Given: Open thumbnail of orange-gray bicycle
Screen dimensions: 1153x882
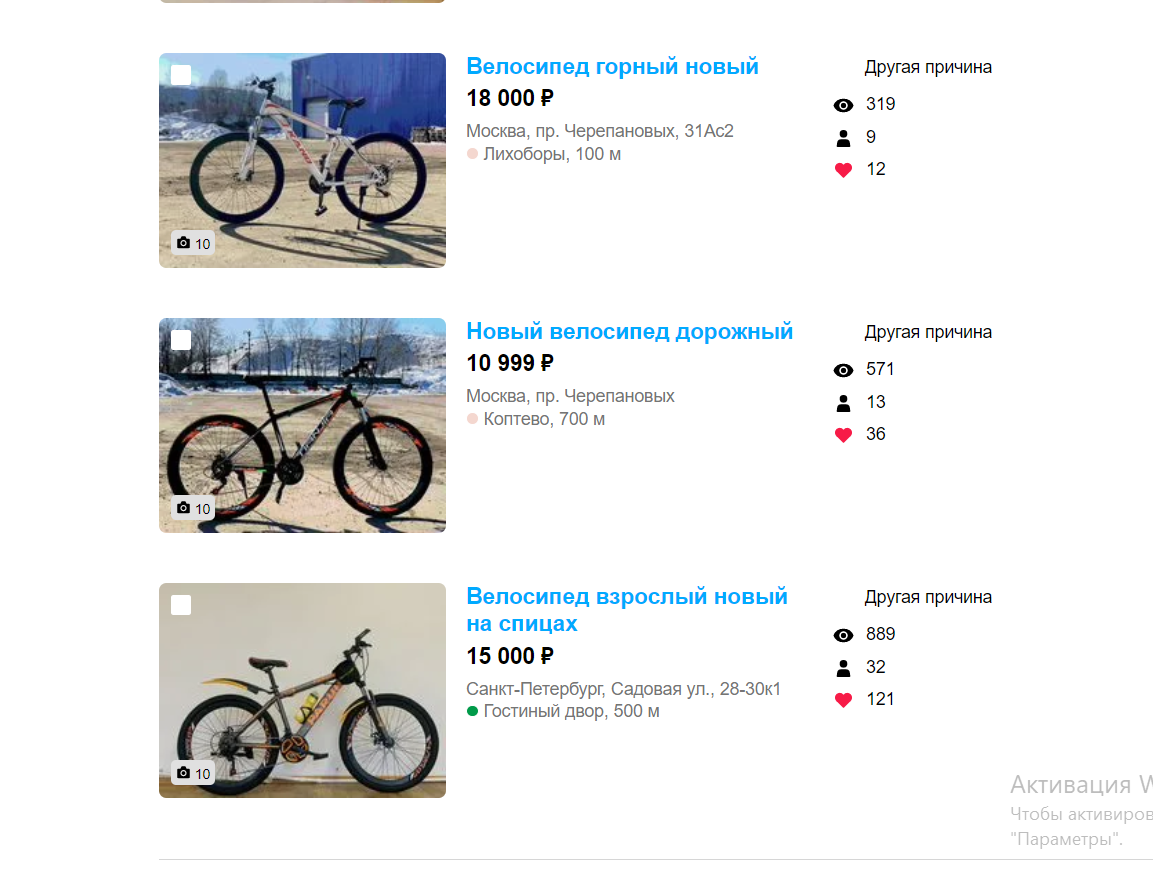Looking at the screenshot, I should (x=302, y=690).
